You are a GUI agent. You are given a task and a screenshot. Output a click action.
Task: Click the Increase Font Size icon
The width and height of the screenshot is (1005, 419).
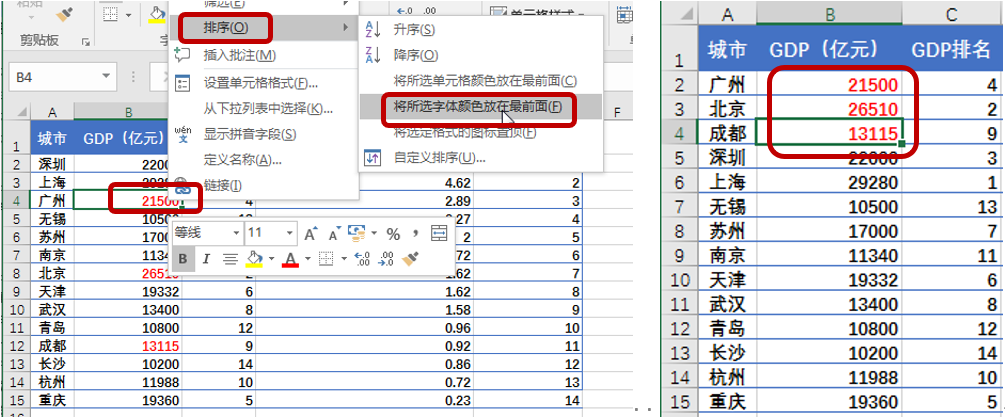[x=311, y=233]
